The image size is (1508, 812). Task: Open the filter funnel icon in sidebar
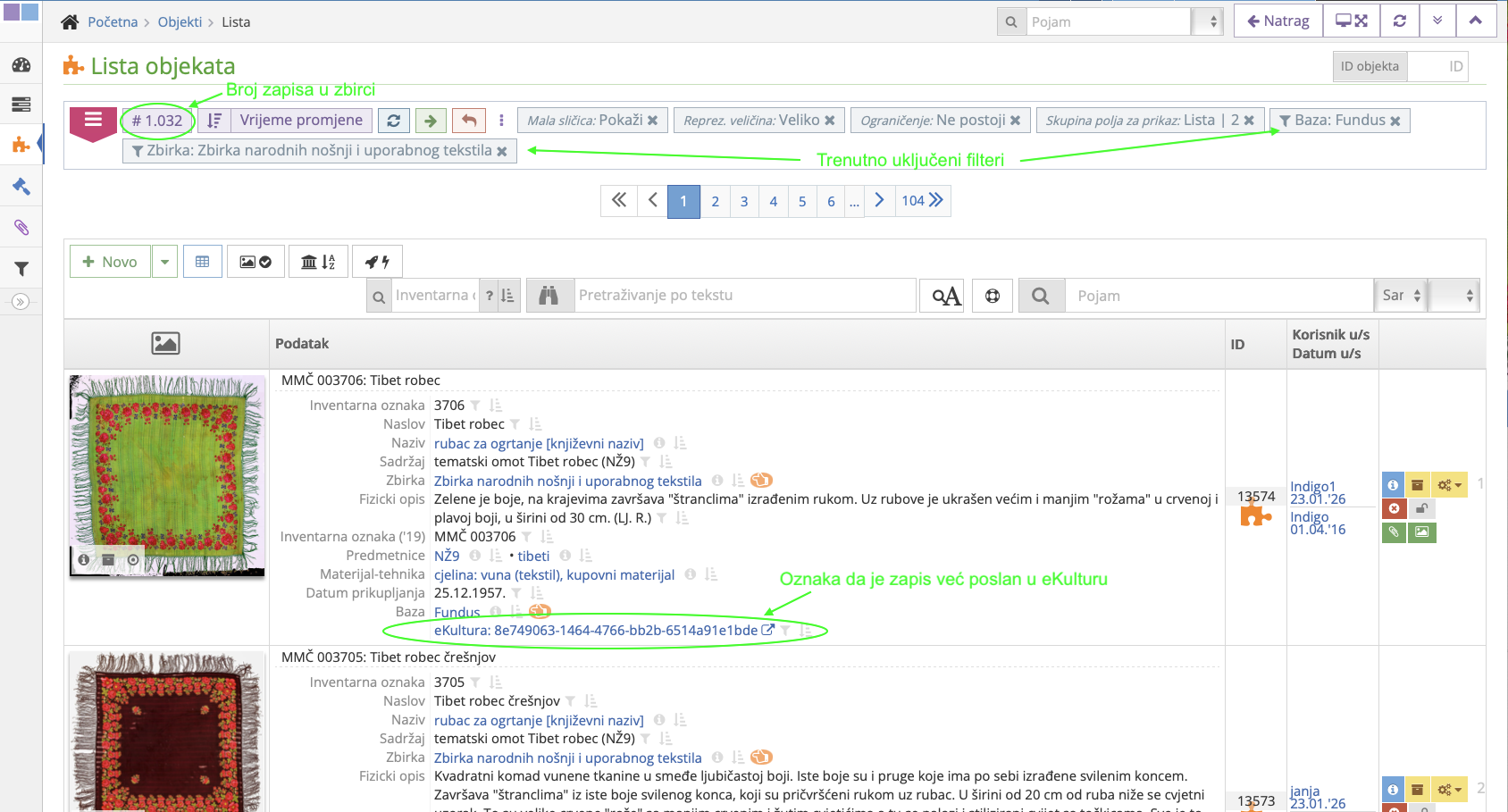point(21,268)
